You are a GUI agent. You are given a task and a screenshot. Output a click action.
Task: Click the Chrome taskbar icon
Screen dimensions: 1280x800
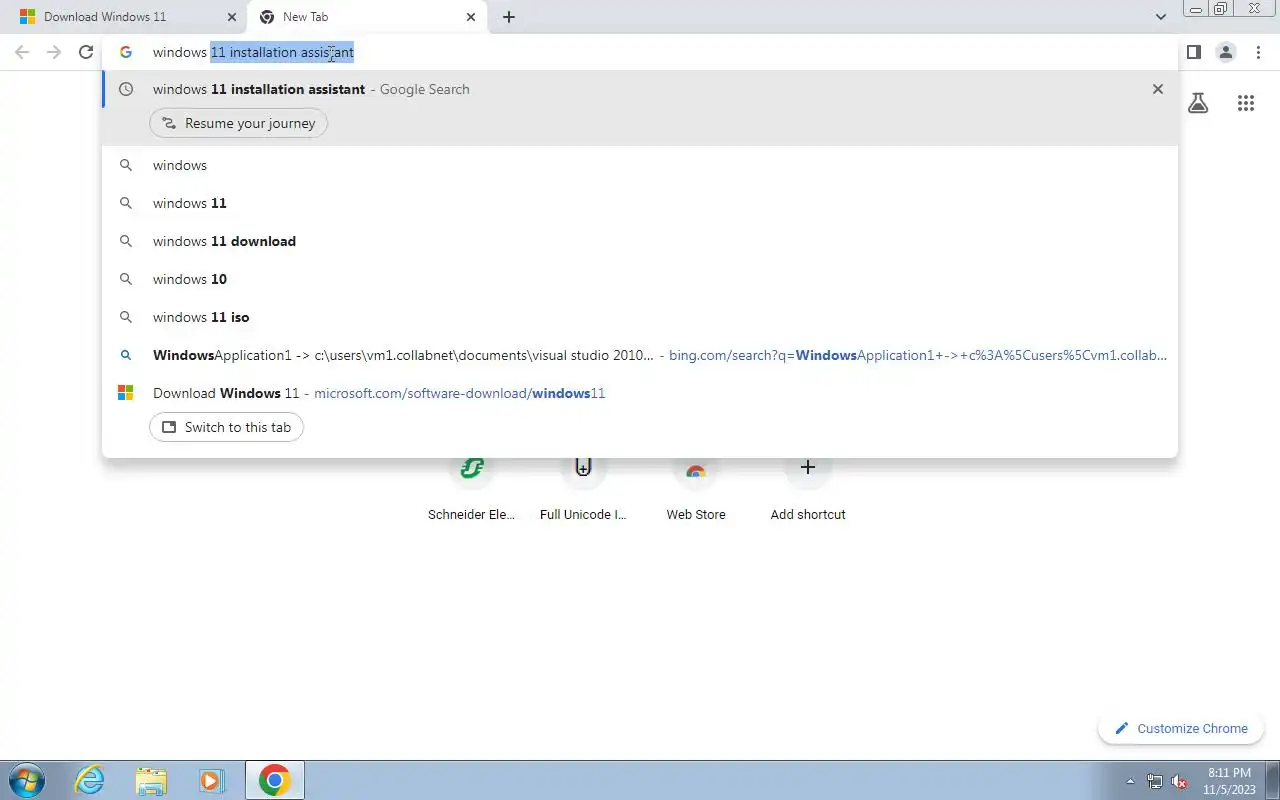274,780
